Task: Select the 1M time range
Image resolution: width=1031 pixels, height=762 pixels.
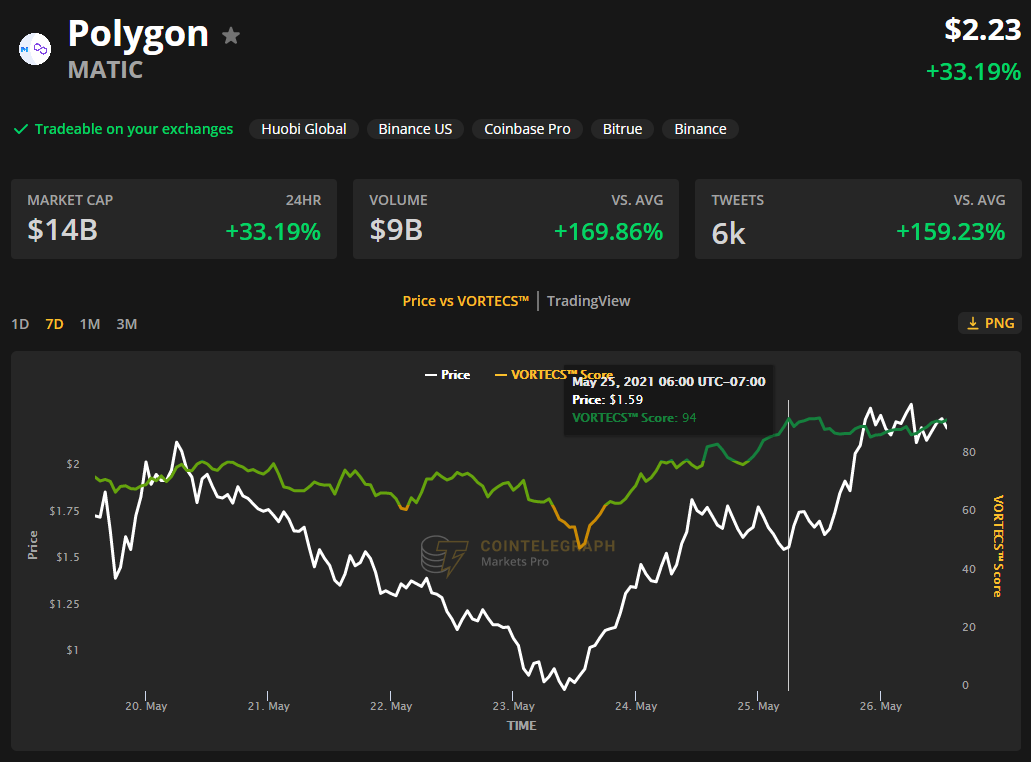Action: pyautogui.click(x=90, y=324)
